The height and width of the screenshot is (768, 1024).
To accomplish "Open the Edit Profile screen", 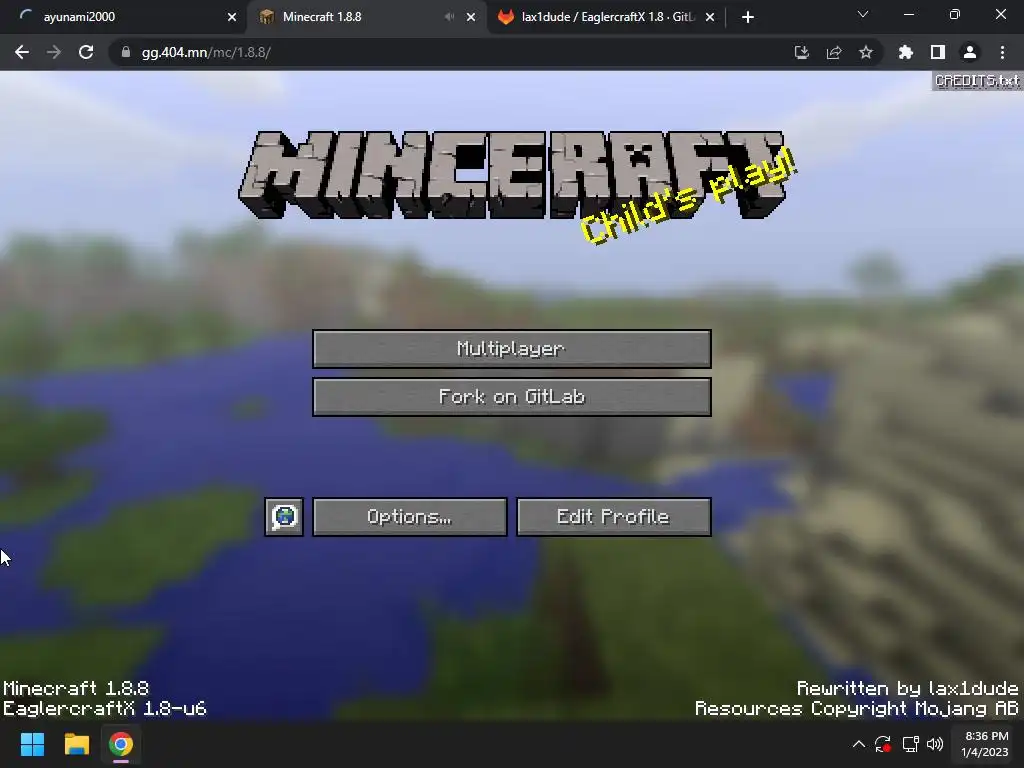I will click(x=613, y=517).
